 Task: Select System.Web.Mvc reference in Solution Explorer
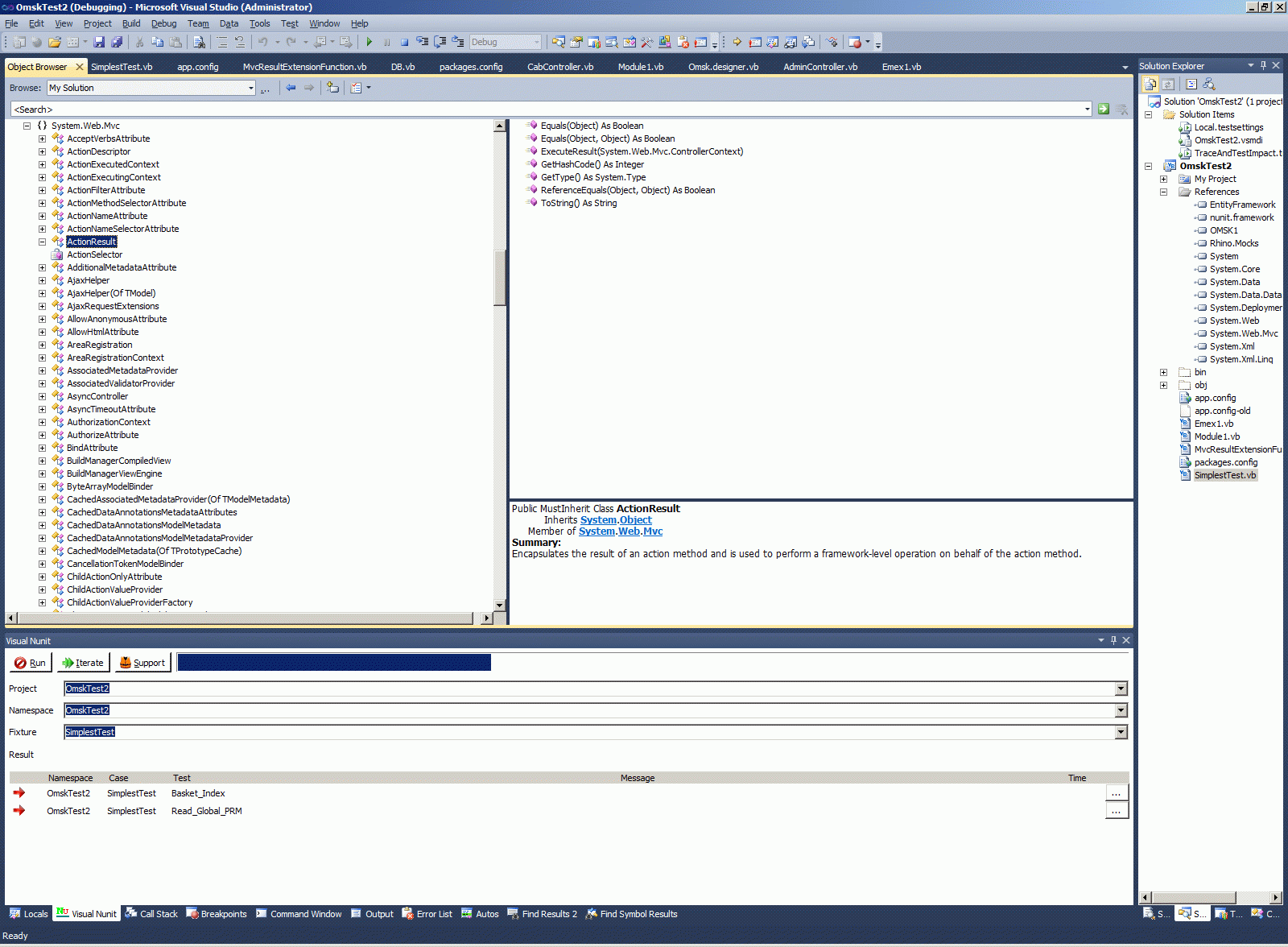pyautogui.click(x=1243, y=333)
